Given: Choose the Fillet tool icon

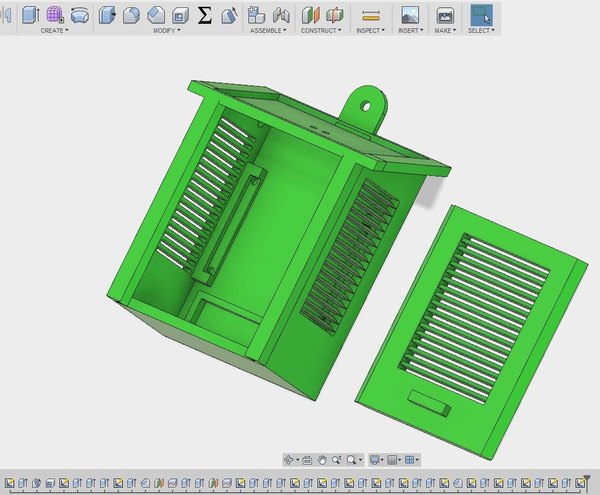Looking at the screenshot, I should (132, 15).
